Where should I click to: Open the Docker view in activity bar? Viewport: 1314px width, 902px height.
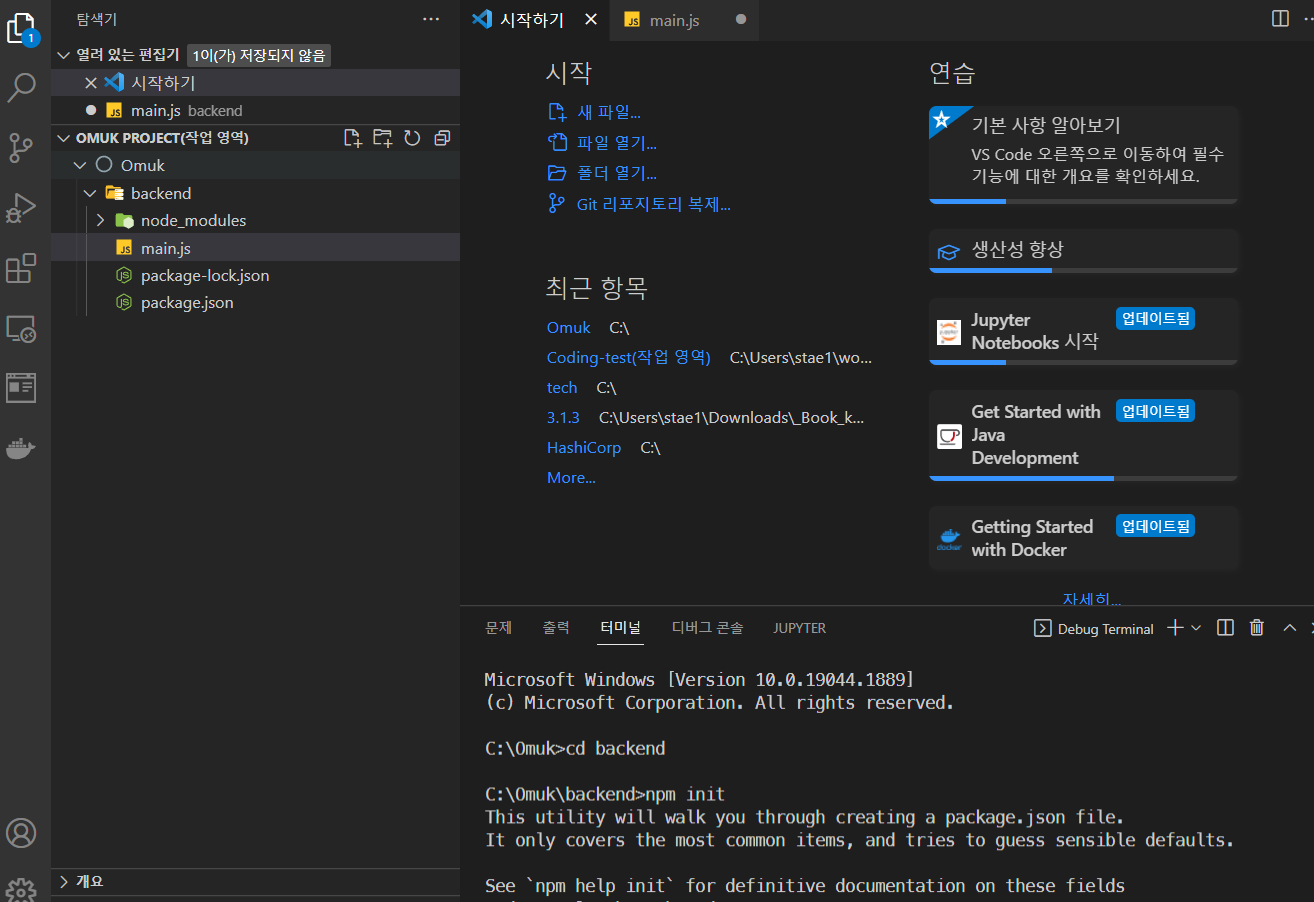coord(22,447)
